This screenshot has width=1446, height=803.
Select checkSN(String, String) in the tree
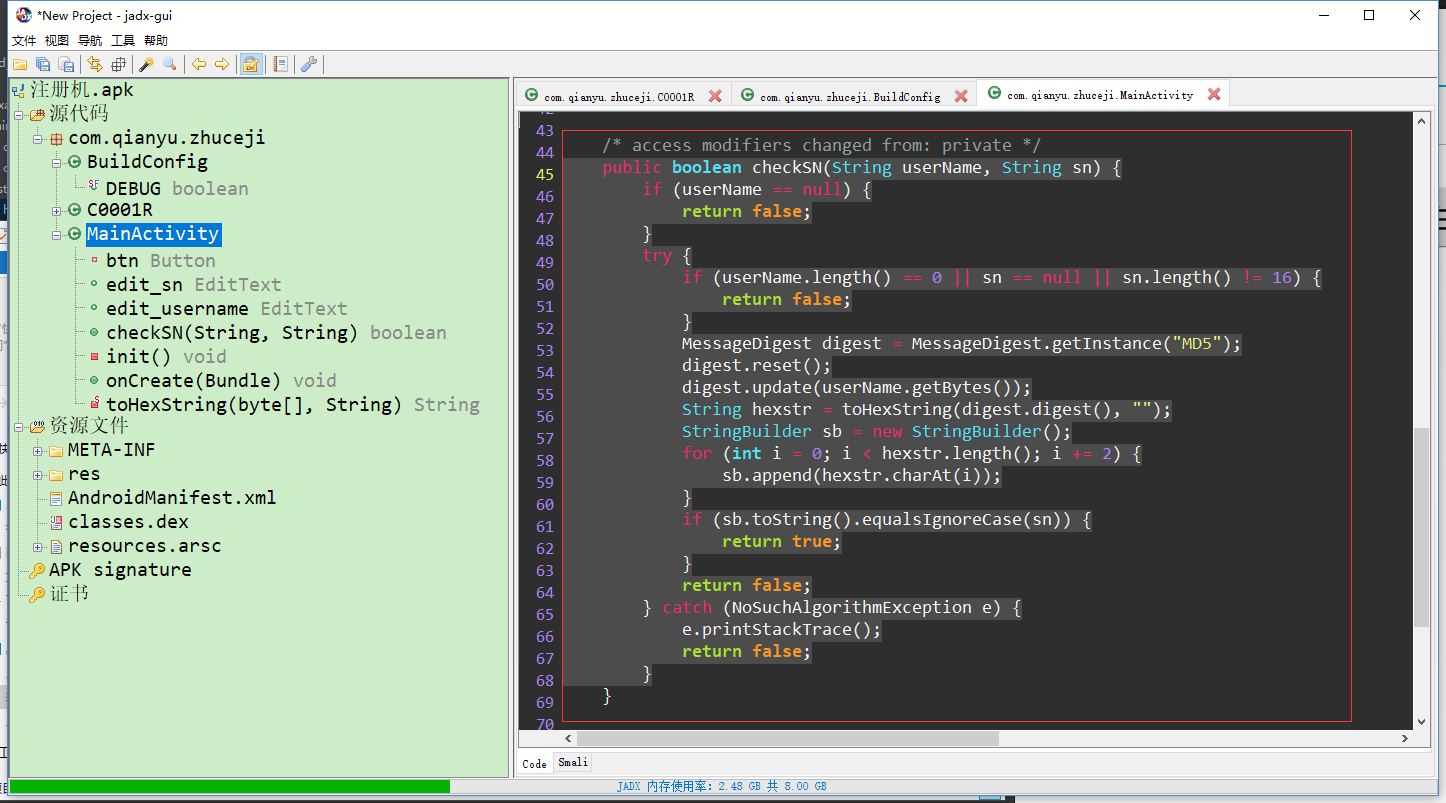click(276, 332)
